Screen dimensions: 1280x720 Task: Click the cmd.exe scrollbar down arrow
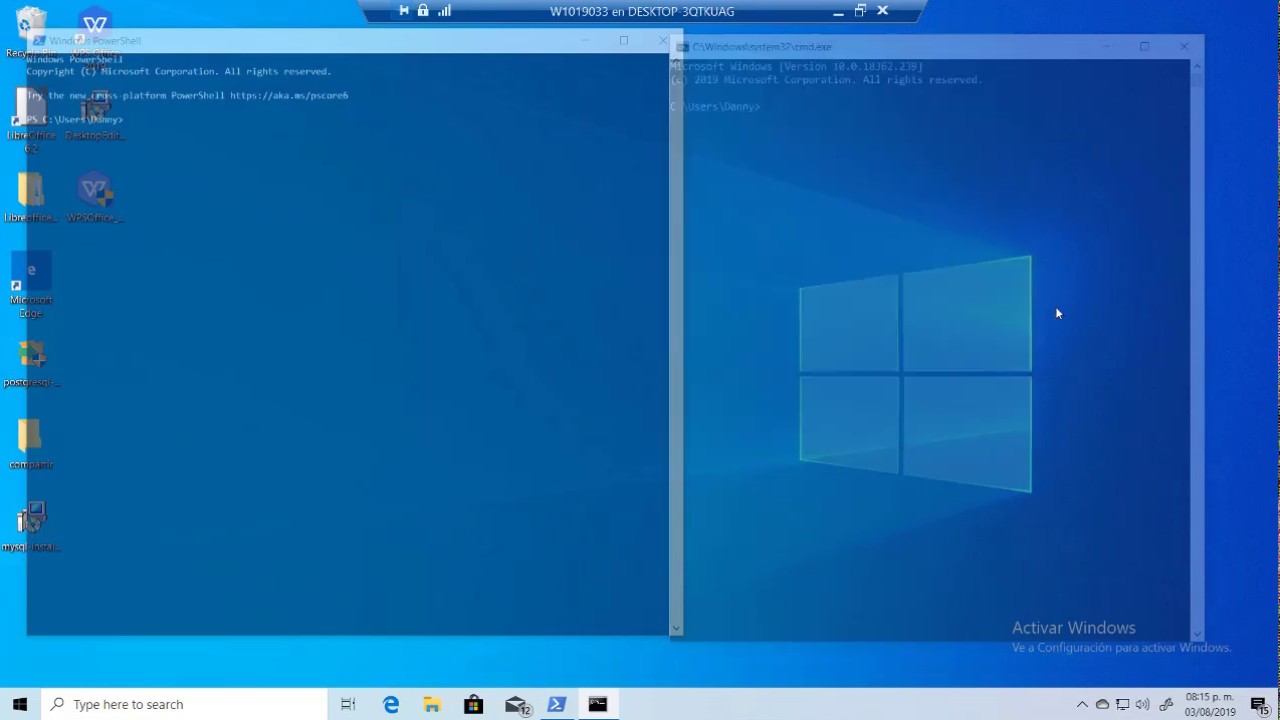tap(1197, 634)
